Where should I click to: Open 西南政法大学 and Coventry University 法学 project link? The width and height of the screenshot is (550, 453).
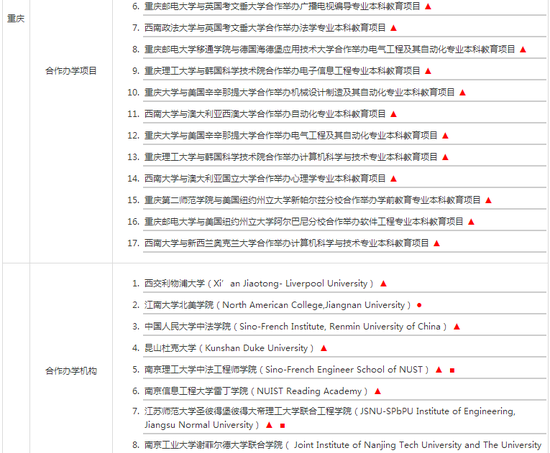pyautogui.click(x=265, y=28)
